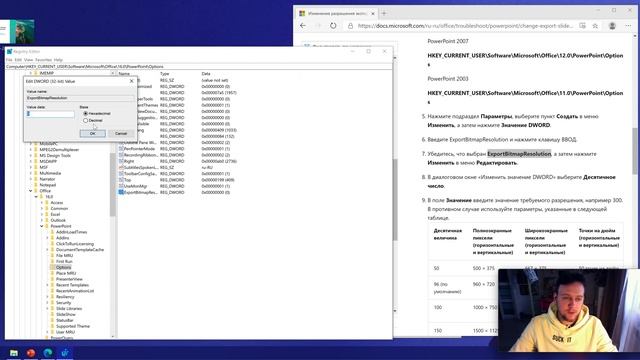
Task: Collapse the Office key
Action: click(31, 191)
